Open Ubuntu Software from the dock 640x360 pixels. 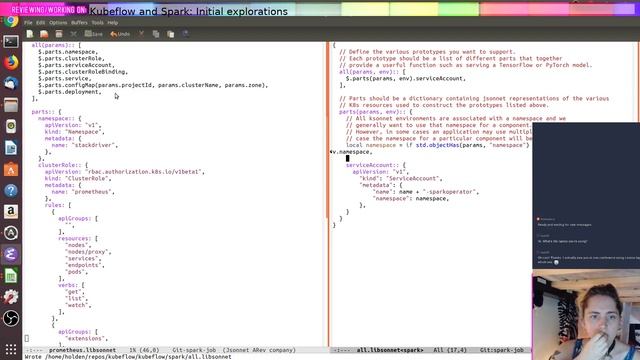11,169
